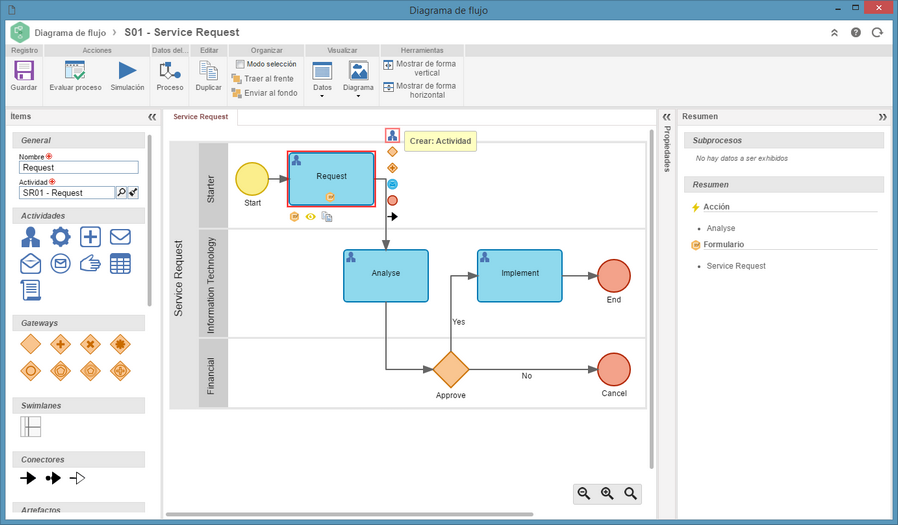
Task: Search for an activity with magnifier
Action: pyautogui.click(x=121, y=193)
